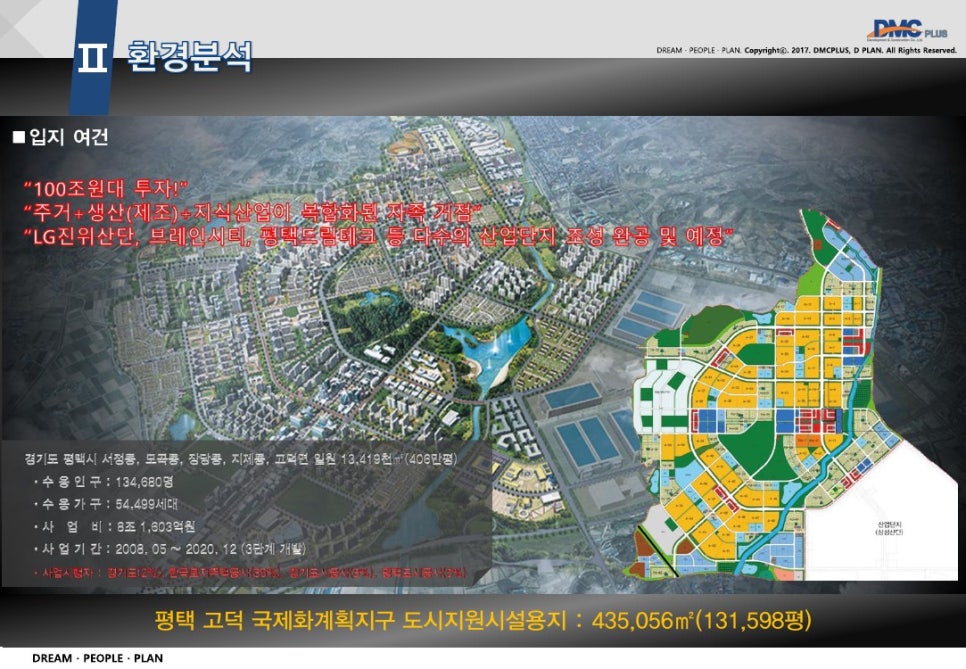Viewport: 966px width, 669px height.
Task: Click the yellow caption 평택 고덕 국제화계획지구
Action: tap(483, 620)
